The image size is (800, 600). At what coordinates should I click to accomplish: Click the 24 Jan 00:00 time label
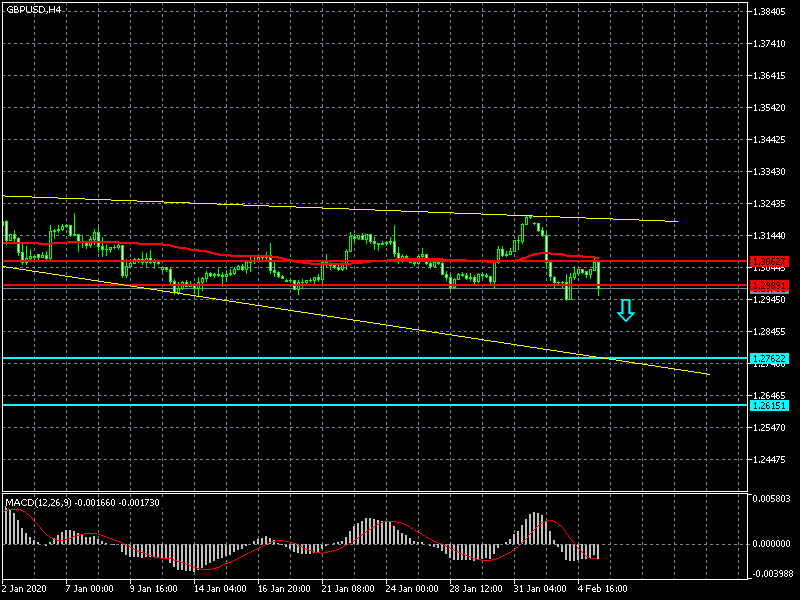(413, 589)
